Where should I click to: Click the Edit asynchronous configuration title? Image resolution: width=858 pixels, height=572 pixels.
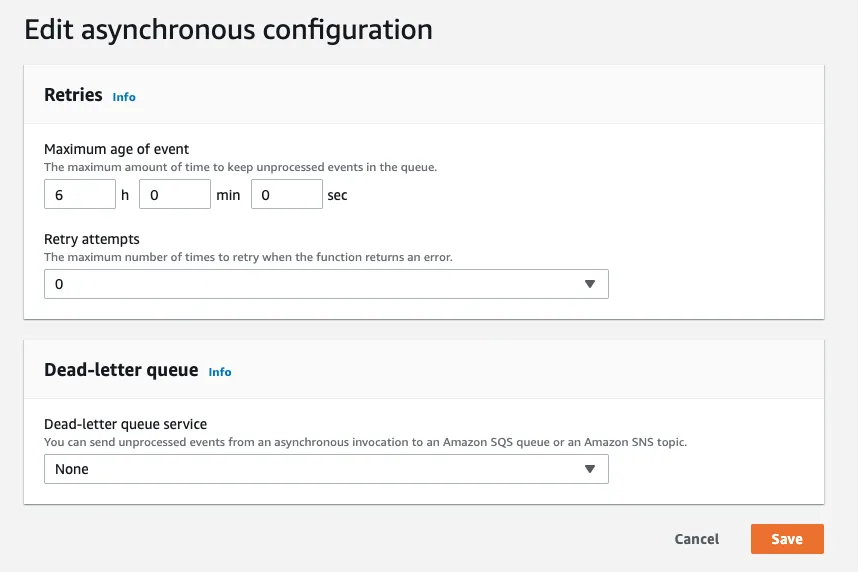pyautogui.click(x=228, y=30)
